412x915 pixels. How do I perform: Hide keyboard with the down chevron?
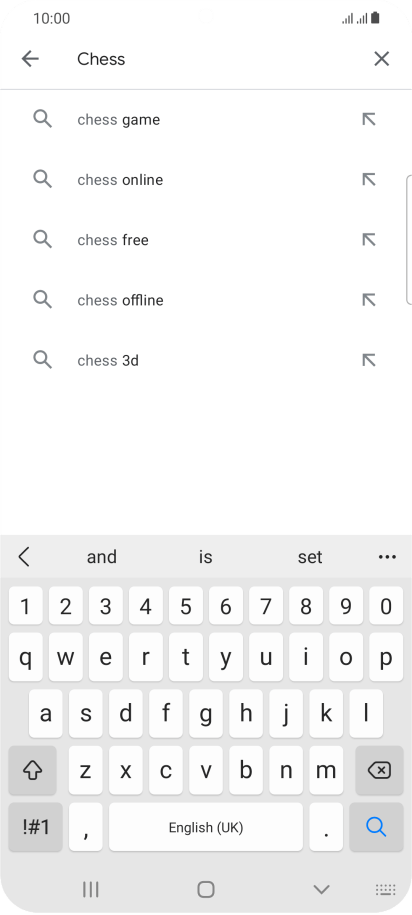(x=322, y=889)
